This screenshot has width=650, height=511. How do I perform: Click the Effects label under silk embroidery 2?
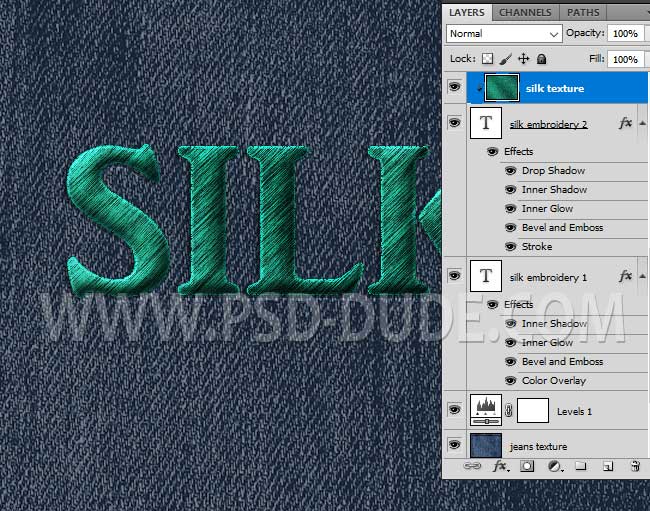519,152
